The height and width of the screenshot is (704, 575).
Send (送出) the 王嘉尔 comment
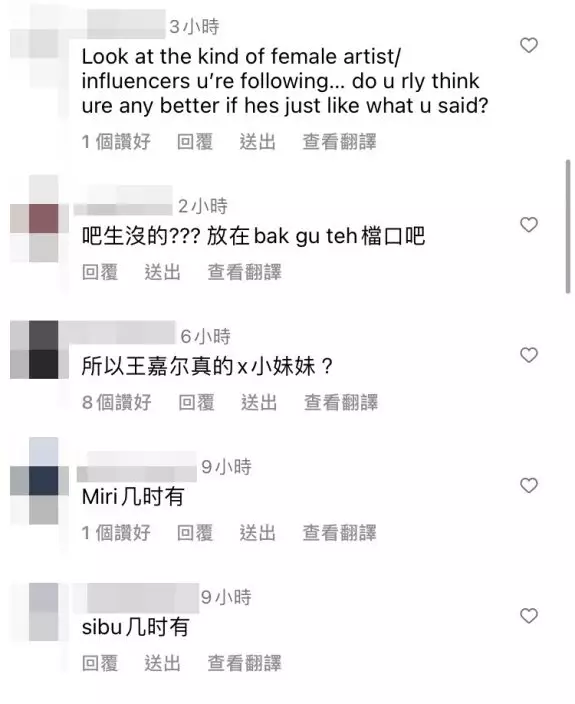click(x=259, y=402)
